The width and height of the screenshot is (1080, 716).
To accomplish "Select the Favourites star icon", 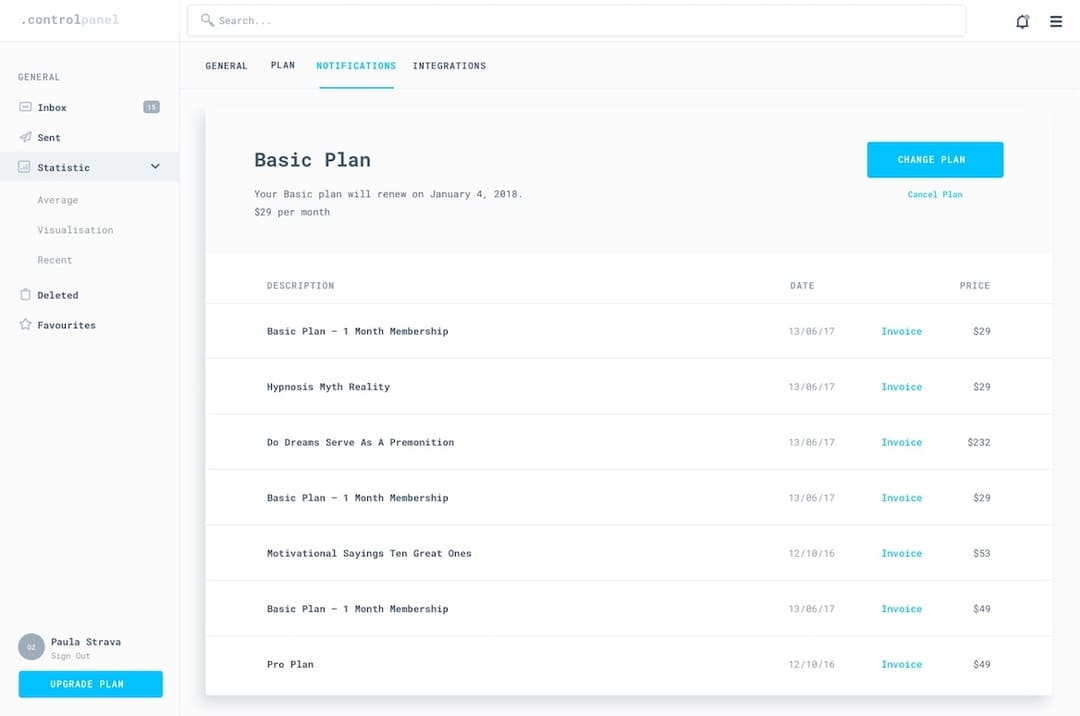I will click(x=24, y=324).
